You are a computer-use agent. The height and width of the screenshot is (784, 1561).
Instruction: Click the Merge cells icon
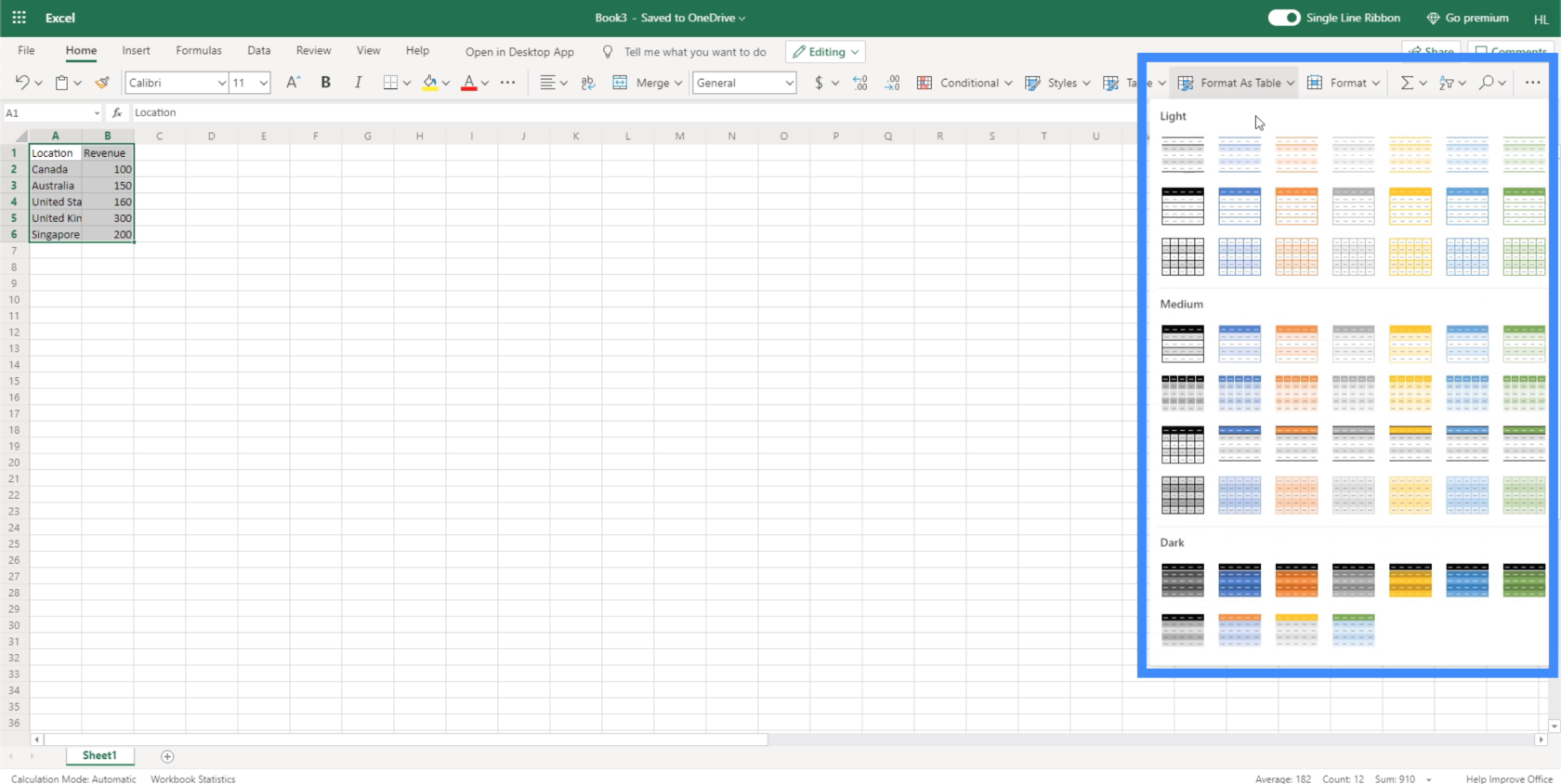[620, 83]
